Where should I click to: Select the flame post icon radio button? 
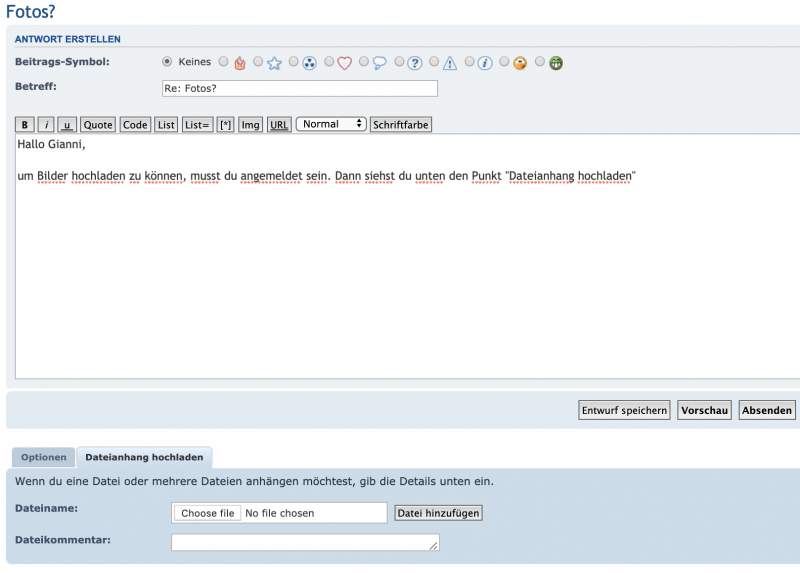[223, 62]
